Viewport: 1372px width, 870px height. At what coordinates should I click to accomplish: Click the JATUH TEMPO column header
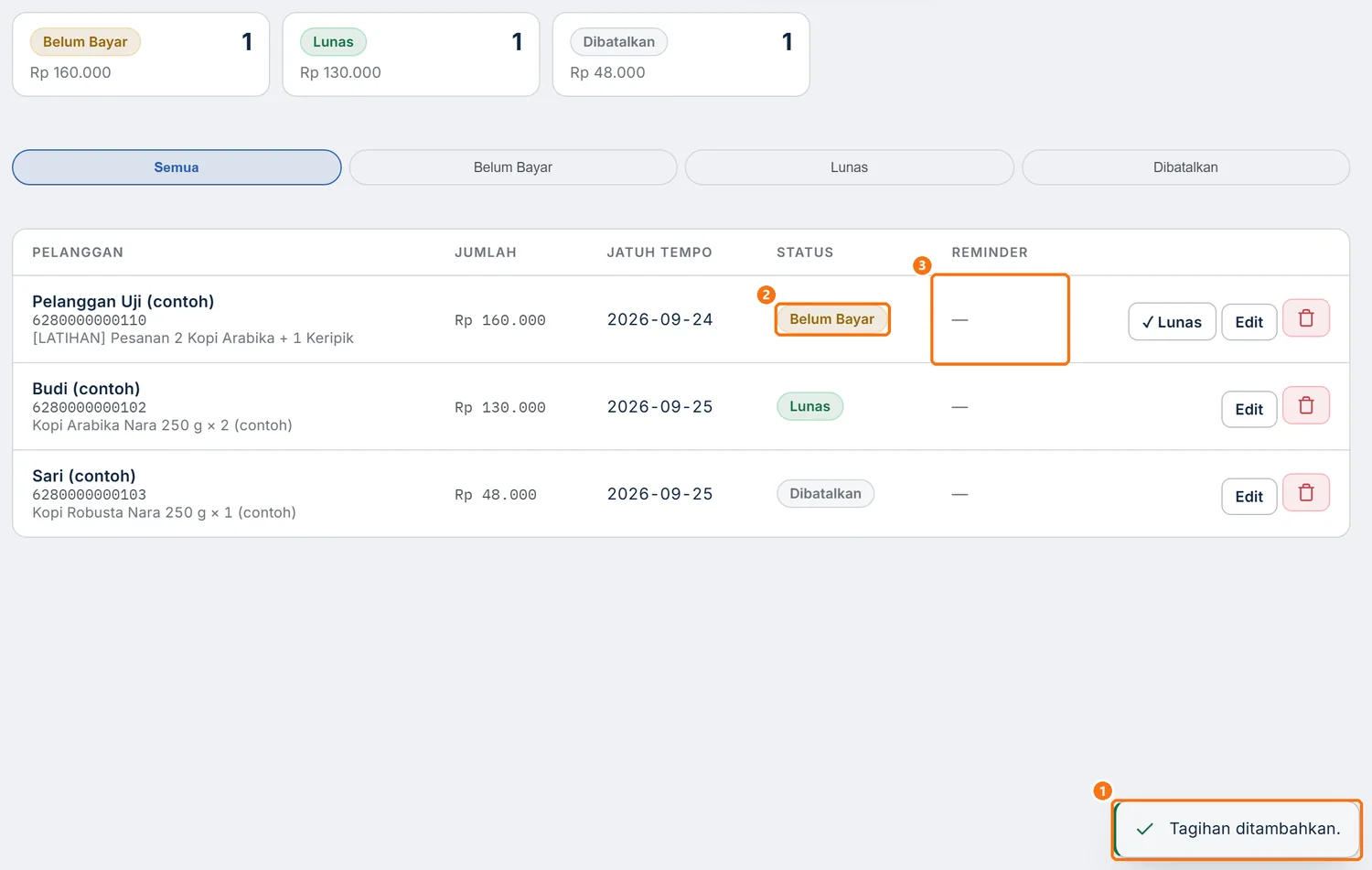[659, 252]
